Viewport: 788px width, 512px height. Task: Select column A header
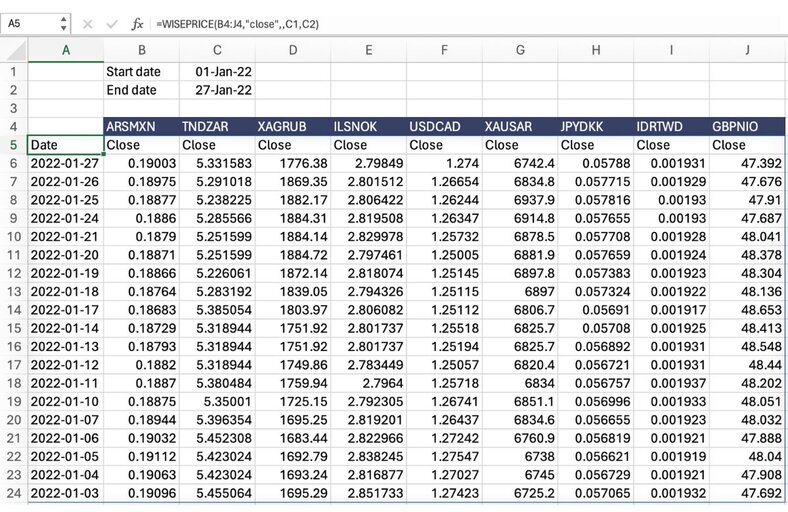coord(65,51)
